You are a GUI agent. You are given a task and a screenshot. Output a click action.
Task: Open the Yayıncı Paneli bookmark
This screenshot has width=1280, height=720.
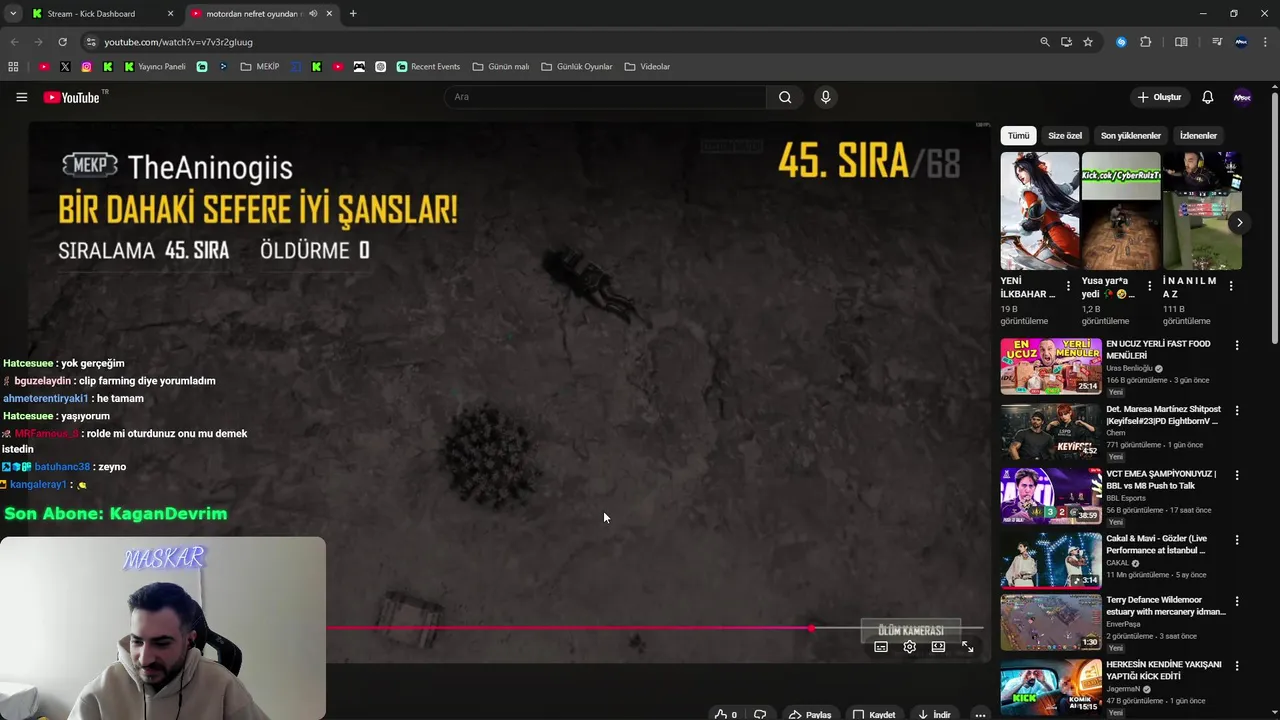(155, 67)
